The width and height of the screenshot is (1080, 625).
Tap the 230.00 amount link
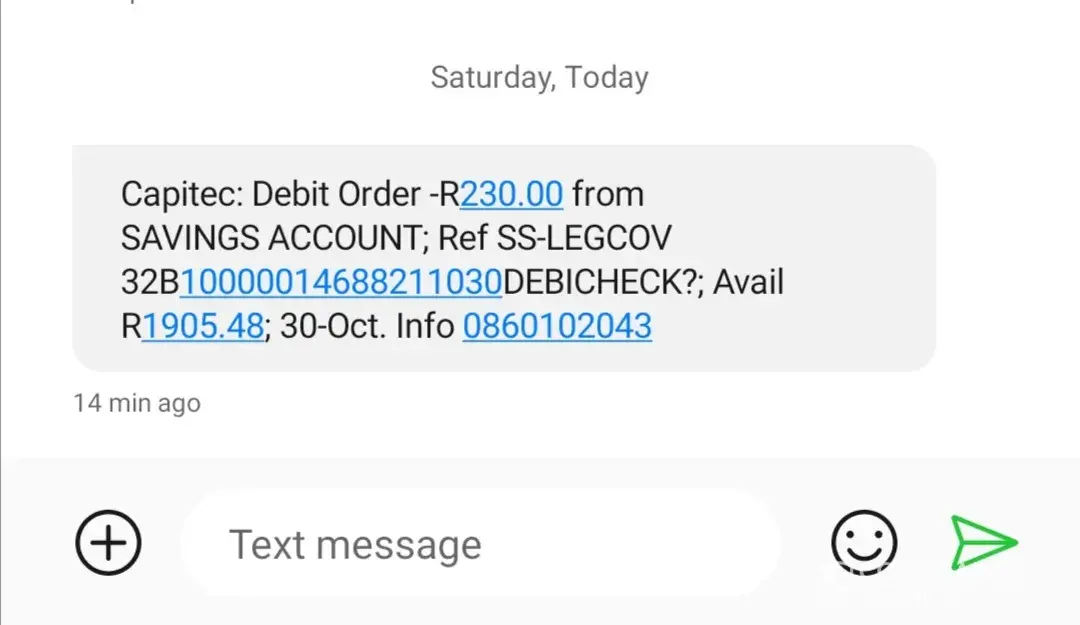512,193
